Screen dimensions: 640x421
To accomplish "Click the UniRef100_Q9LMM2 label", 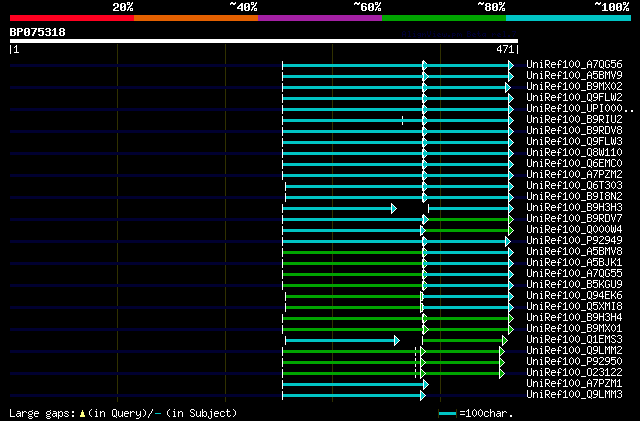I will (x=574, y=351).
